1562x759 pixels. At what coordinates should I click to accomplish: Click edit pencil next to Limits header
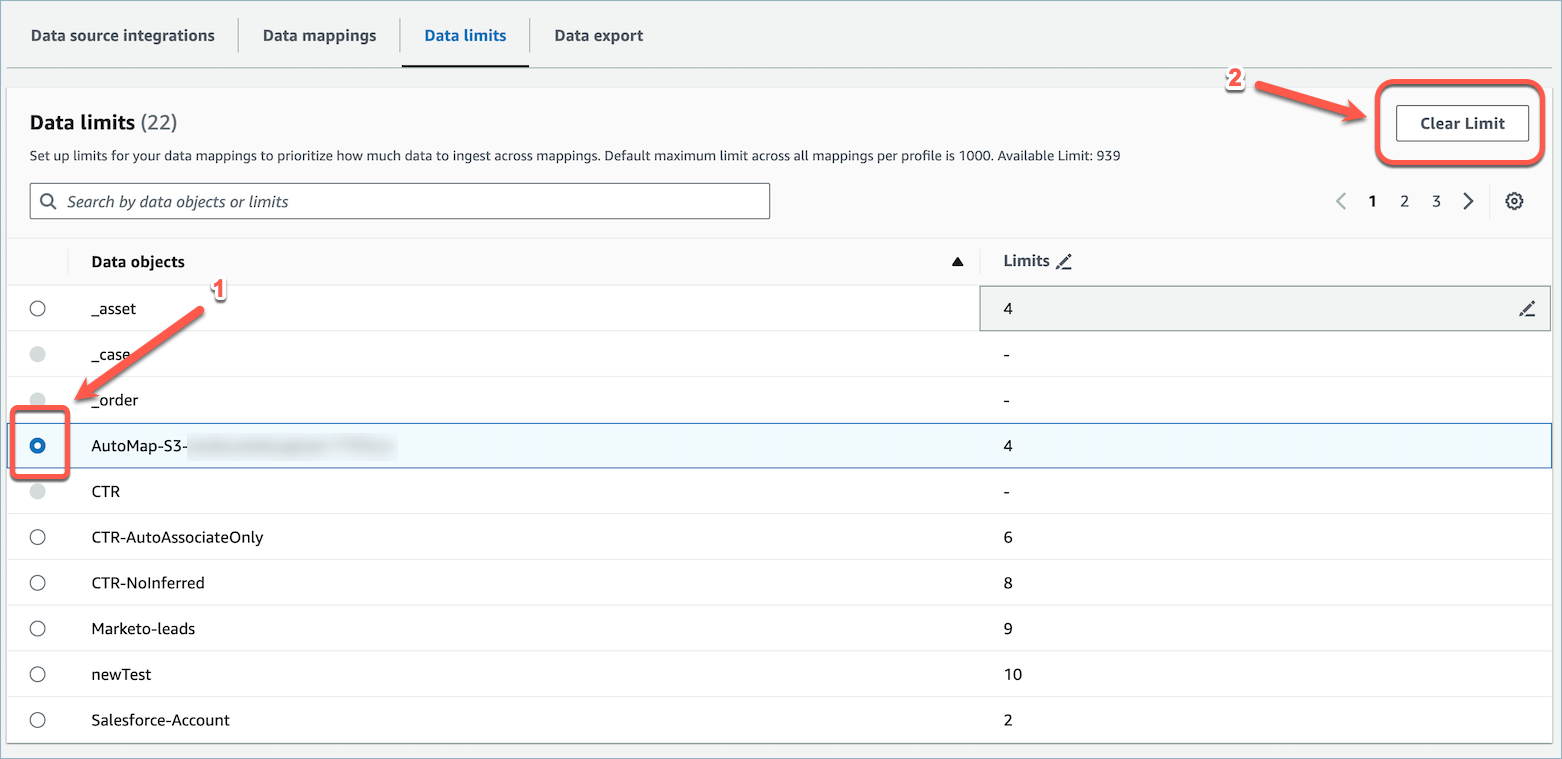pos(1064,262)
